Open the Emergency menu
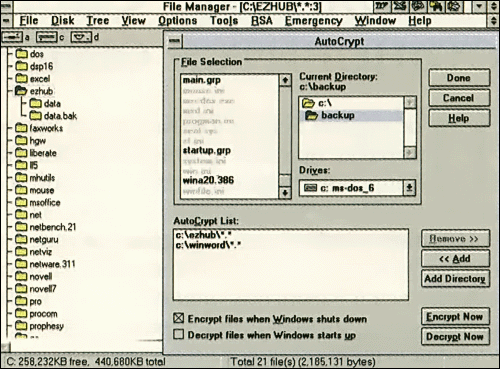The image size is (500, 369). [x=313, y=21]
